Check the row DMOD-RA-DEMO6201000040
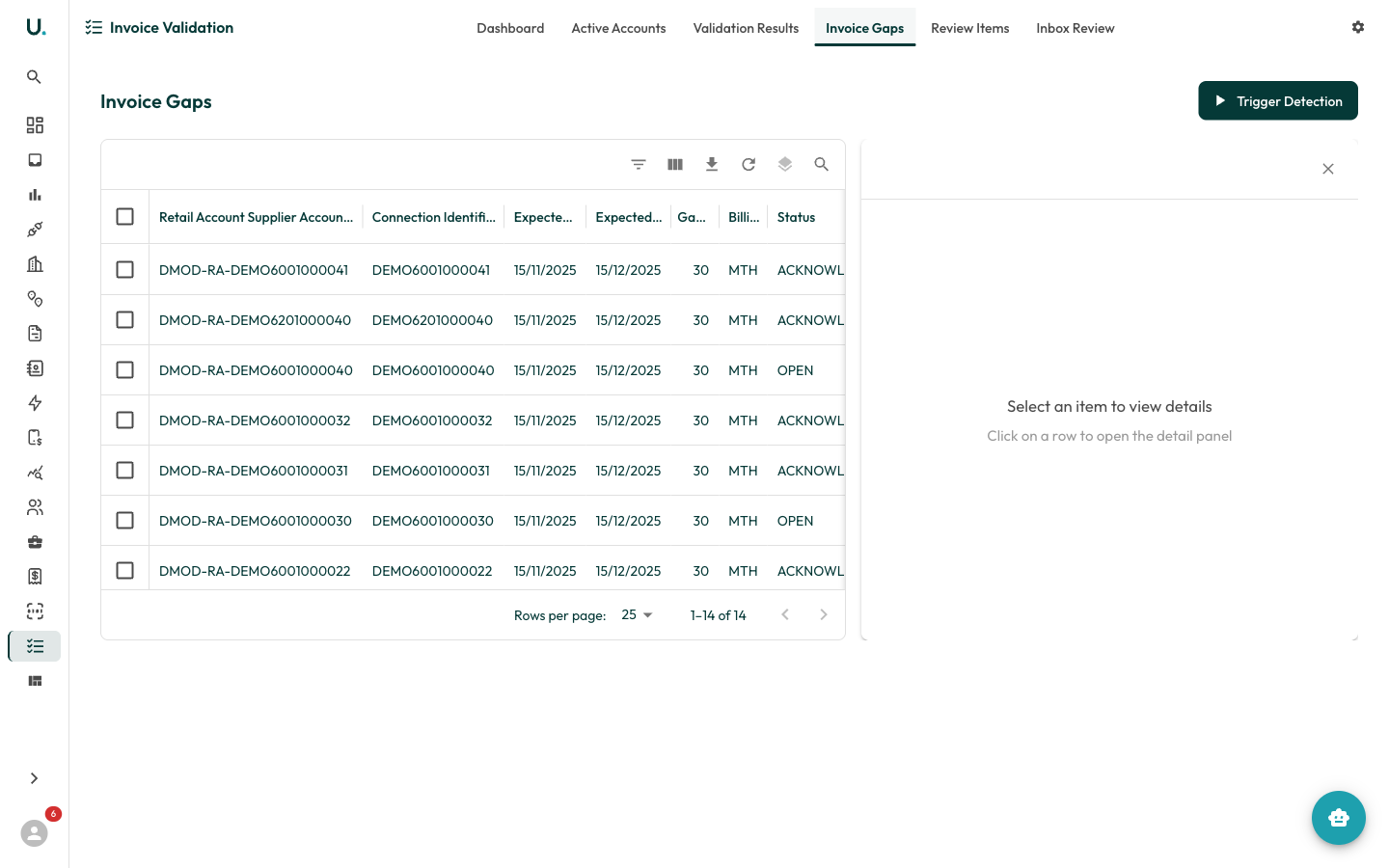The width and height of the screenshot is (1389, 868). click(x=125, y=319)
